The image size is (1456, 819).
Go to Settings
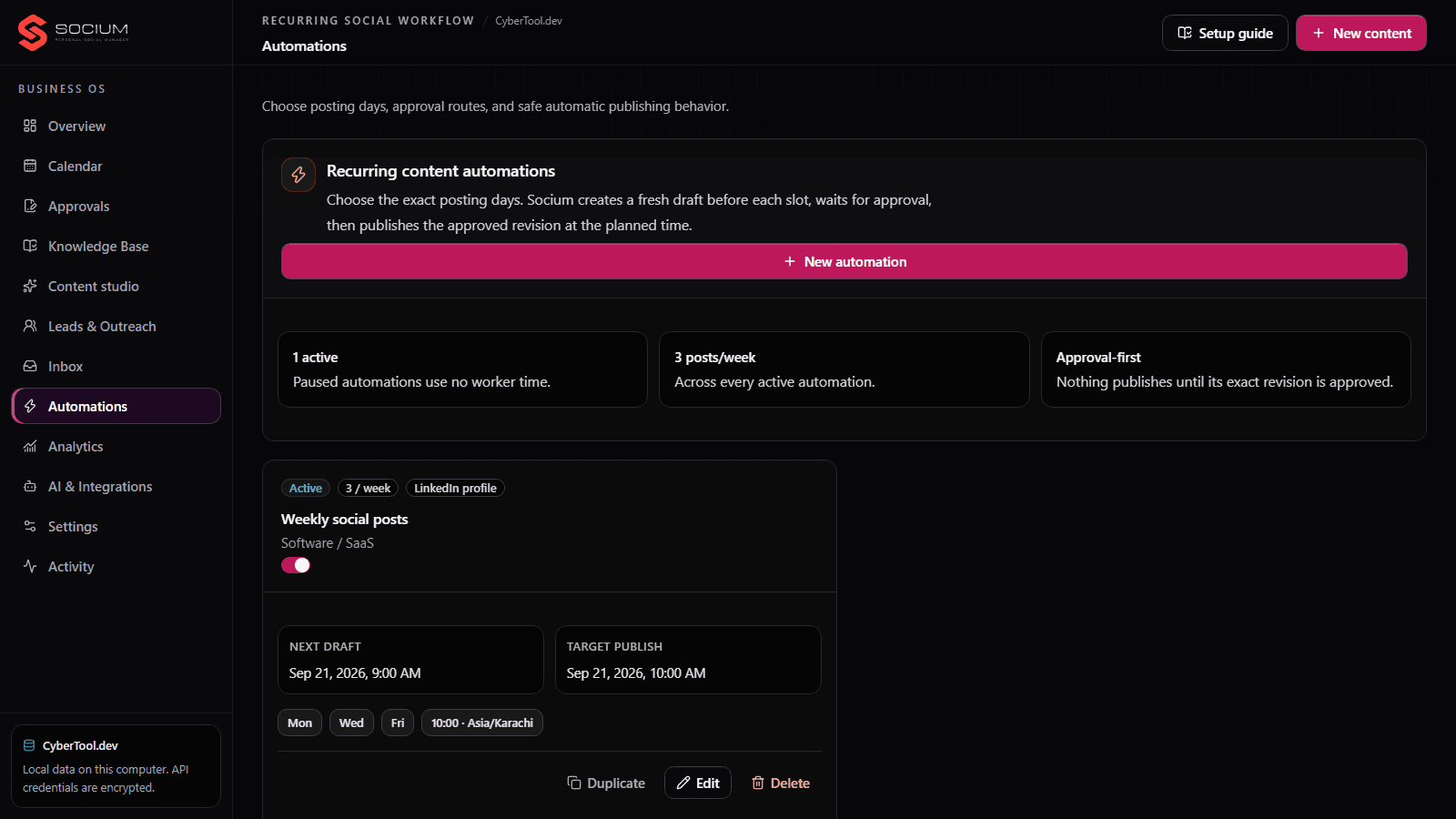pyautogui.click(x=116, y=526)
